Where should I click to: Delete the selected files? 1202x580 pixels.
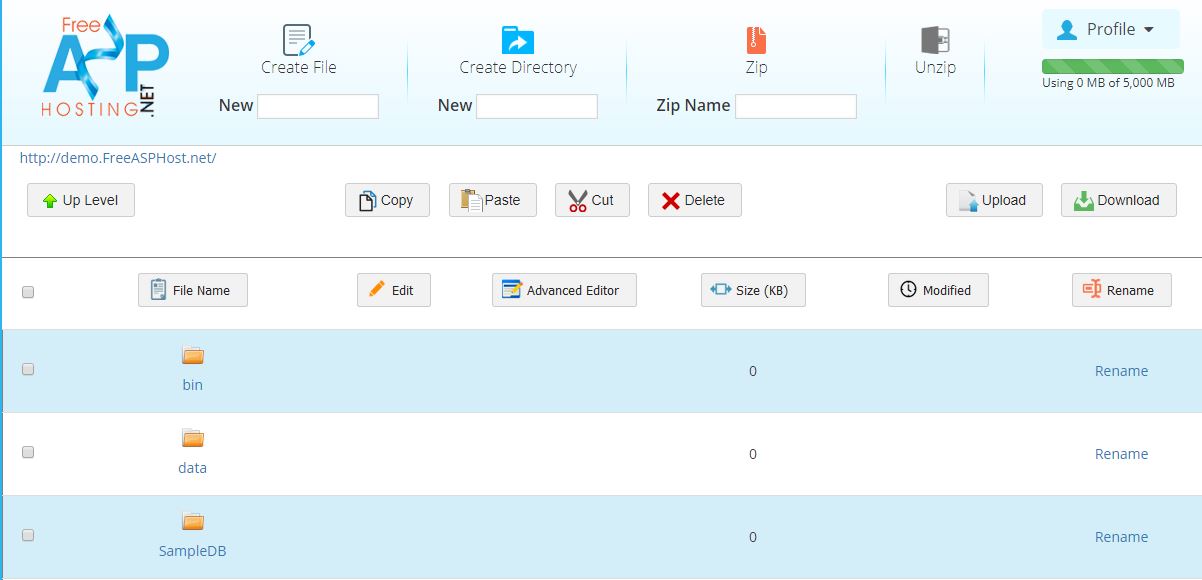[695, 200]
